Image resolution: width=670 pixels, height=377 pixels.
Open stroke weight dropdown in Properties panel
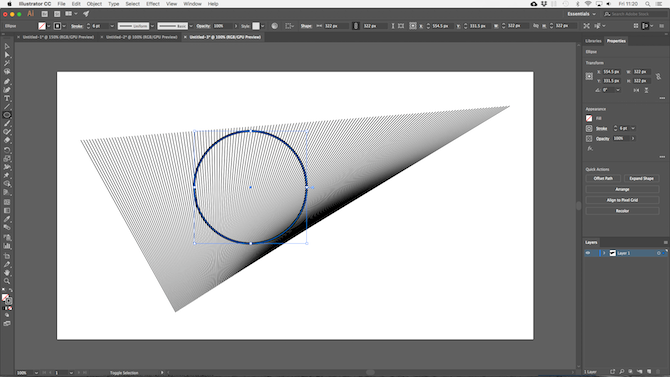[x=633, y=128]
